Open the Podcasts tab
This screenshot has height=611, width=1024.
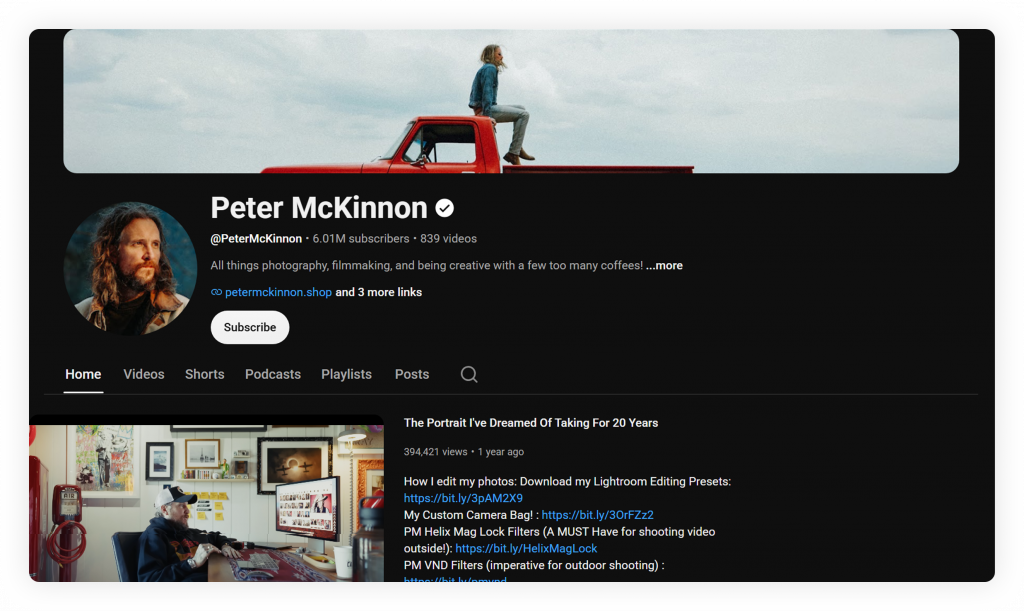[x=273, y=374]
